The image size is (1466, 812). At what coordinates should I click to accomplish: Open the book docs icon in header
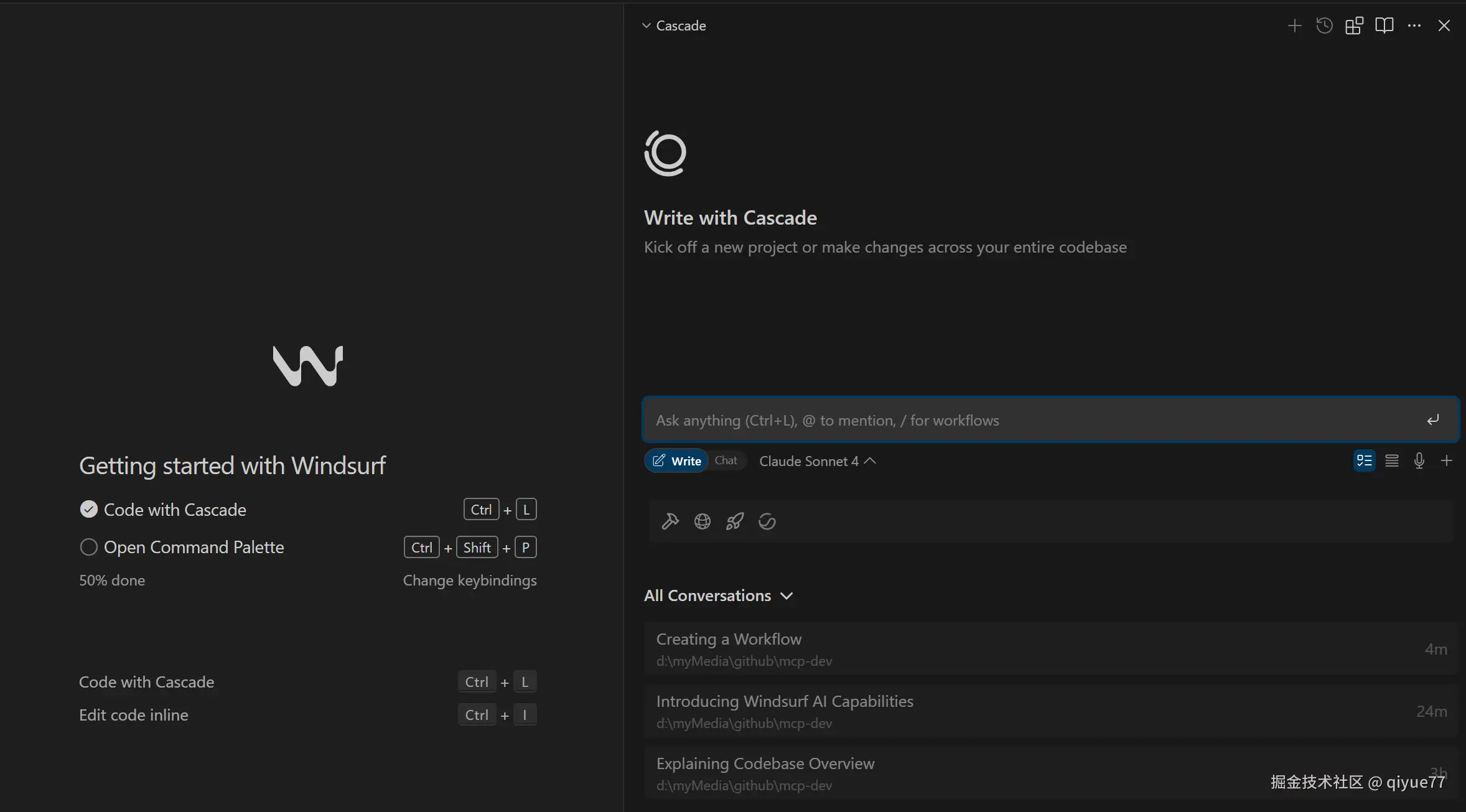1384,26
